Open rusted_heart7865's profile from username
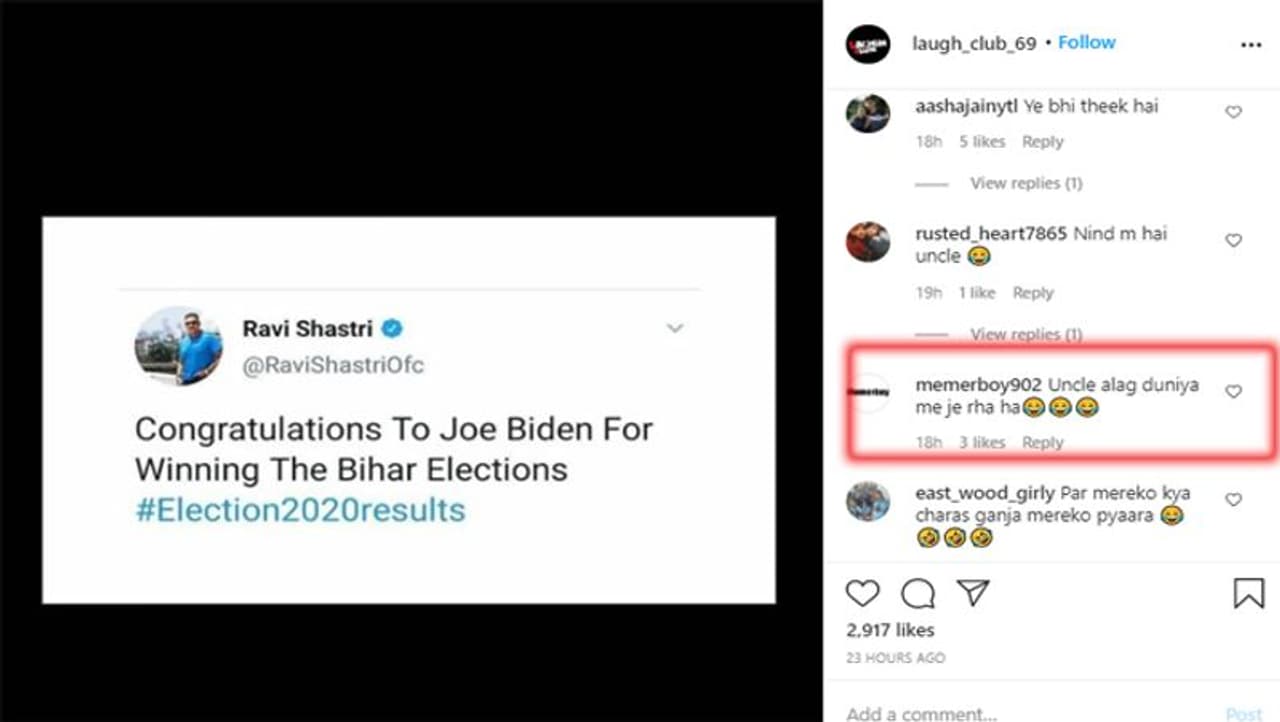The image size is (1280, 722). point(991,234)
